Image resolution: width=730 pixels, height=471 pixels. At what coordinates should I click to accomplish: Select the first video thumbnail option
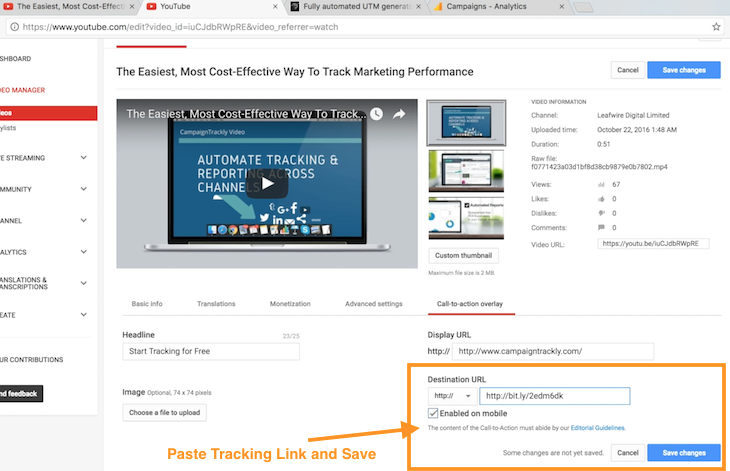coord(466,123)
